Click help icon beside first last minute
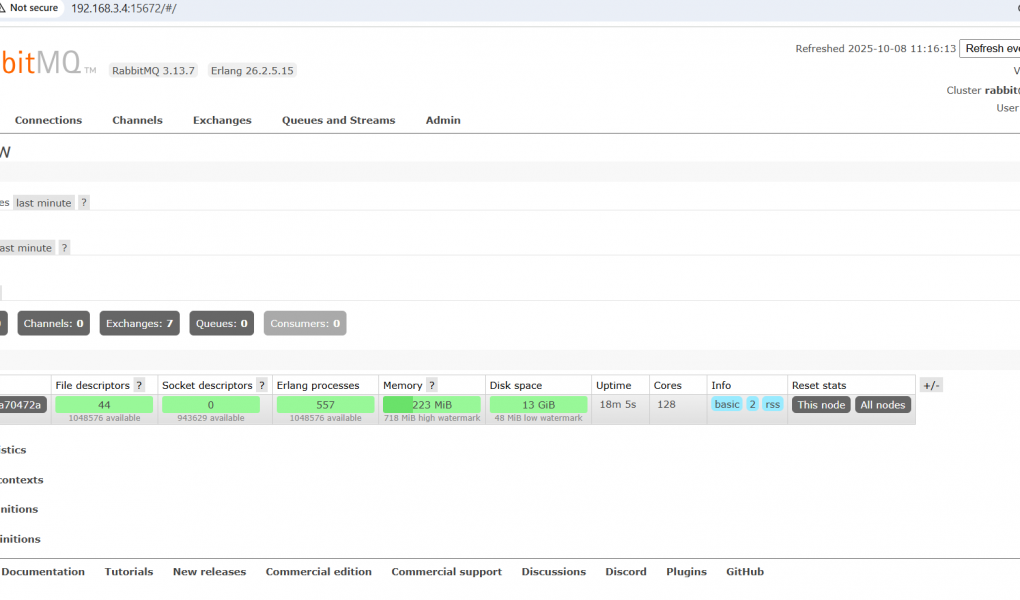The width and height of the screenshot is (1020, 600). click(84, 203)
